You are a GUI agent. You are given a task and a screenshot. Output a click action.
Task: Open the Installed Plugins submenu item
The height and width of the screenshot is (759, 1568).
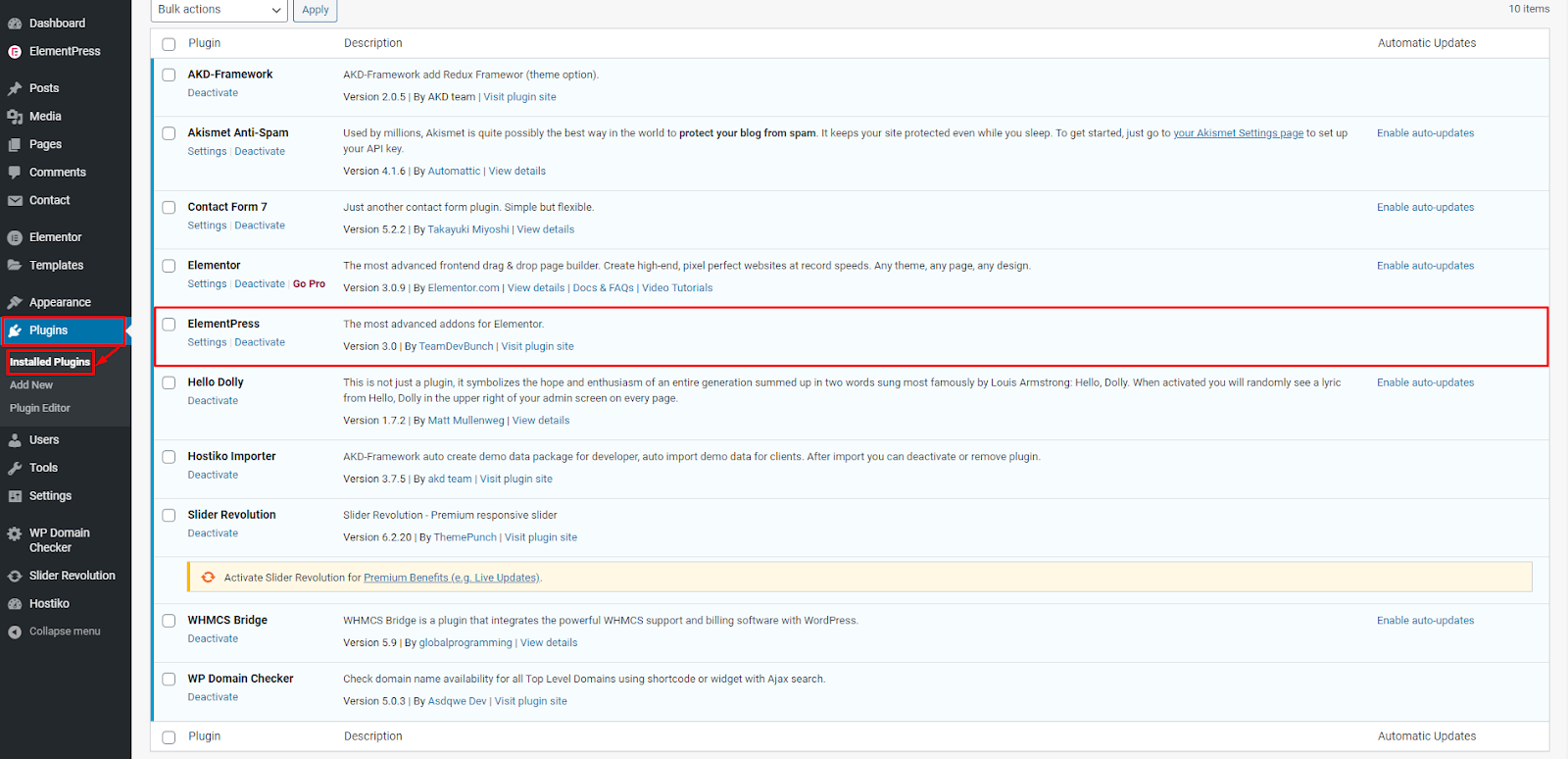[50, 362]
